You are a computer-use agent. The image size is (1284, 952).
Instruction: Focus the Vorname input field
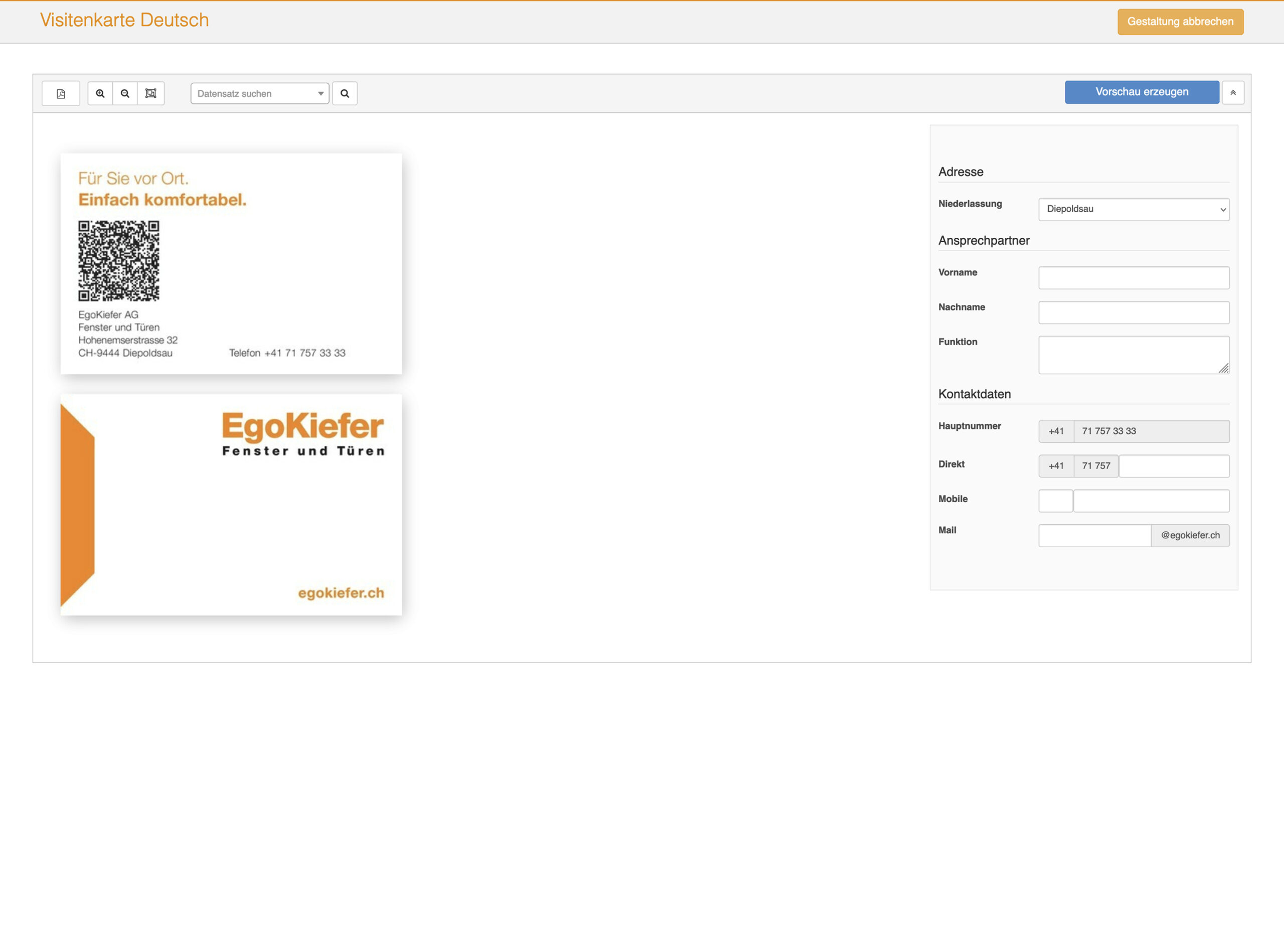pos(1133,278)
